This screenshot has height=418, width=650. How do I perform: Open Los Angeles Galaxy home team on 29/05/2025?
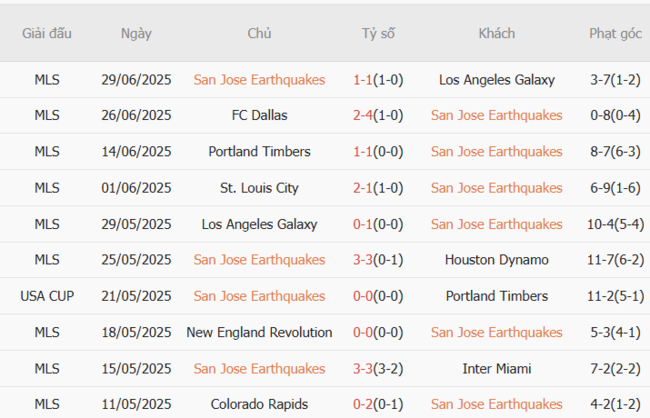[x=259, y=224]
